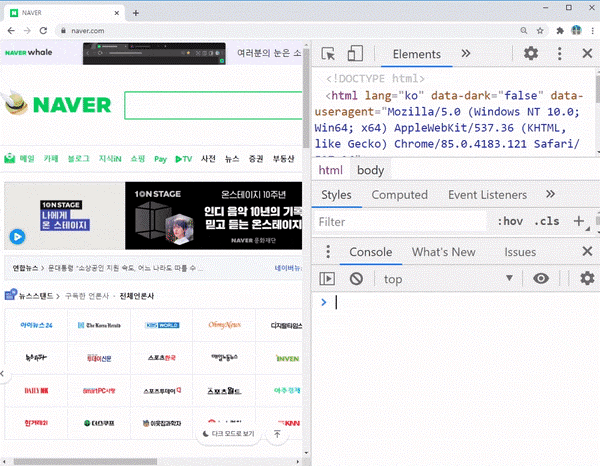Close the DevTools panel
Image resolution: width=600 pixels, height=466 pixels.
(587, 53)
